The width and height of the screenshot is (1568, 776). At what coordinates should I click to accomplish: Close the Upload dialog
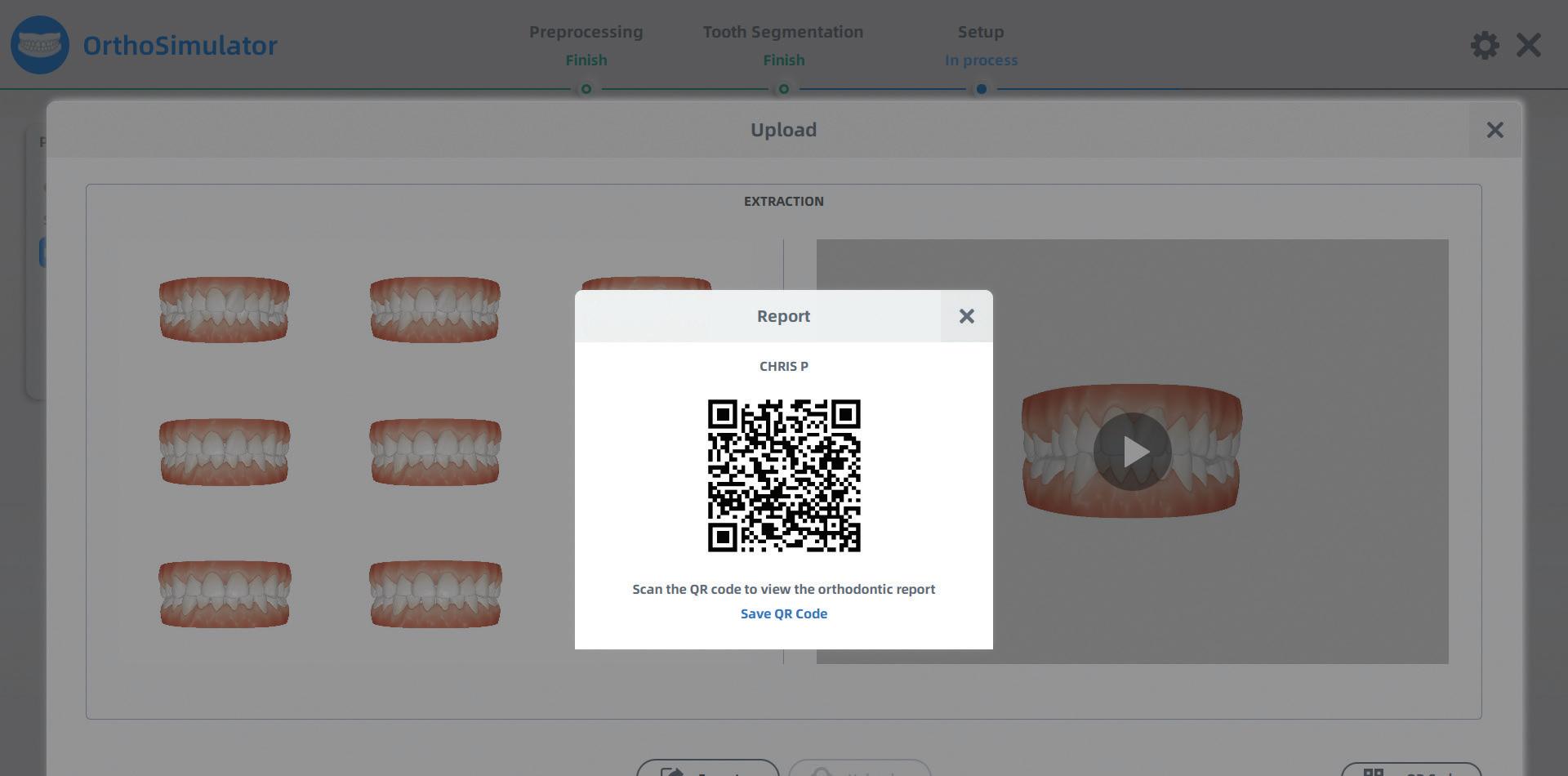point(1494,130)
